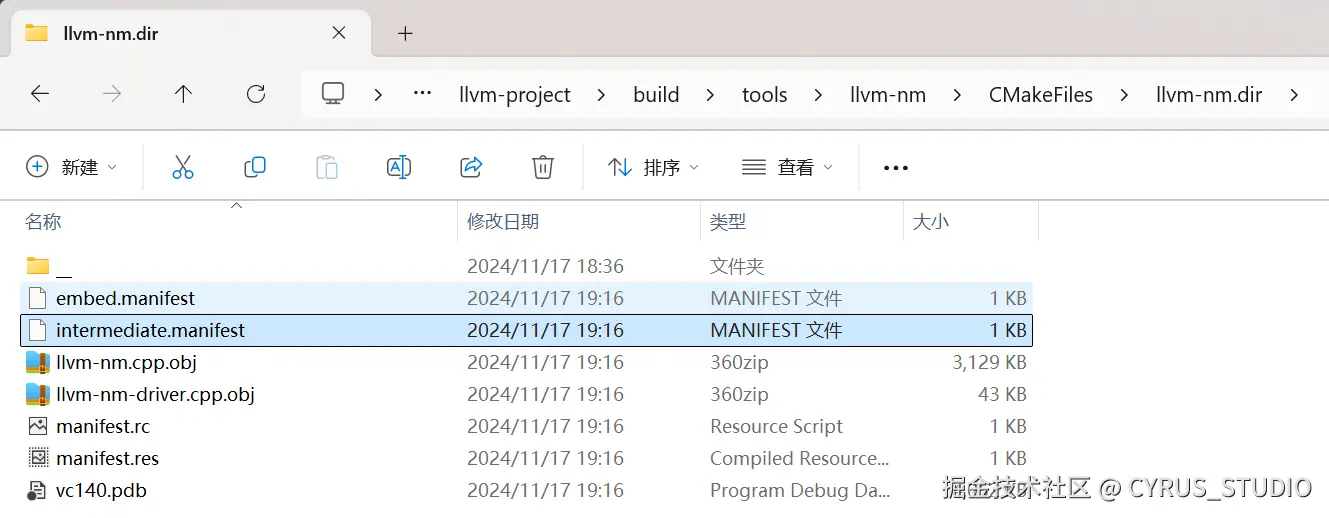The image size is (1329, 518).
Task: Refresh the current folder view
Action: [x=256, y=94]
